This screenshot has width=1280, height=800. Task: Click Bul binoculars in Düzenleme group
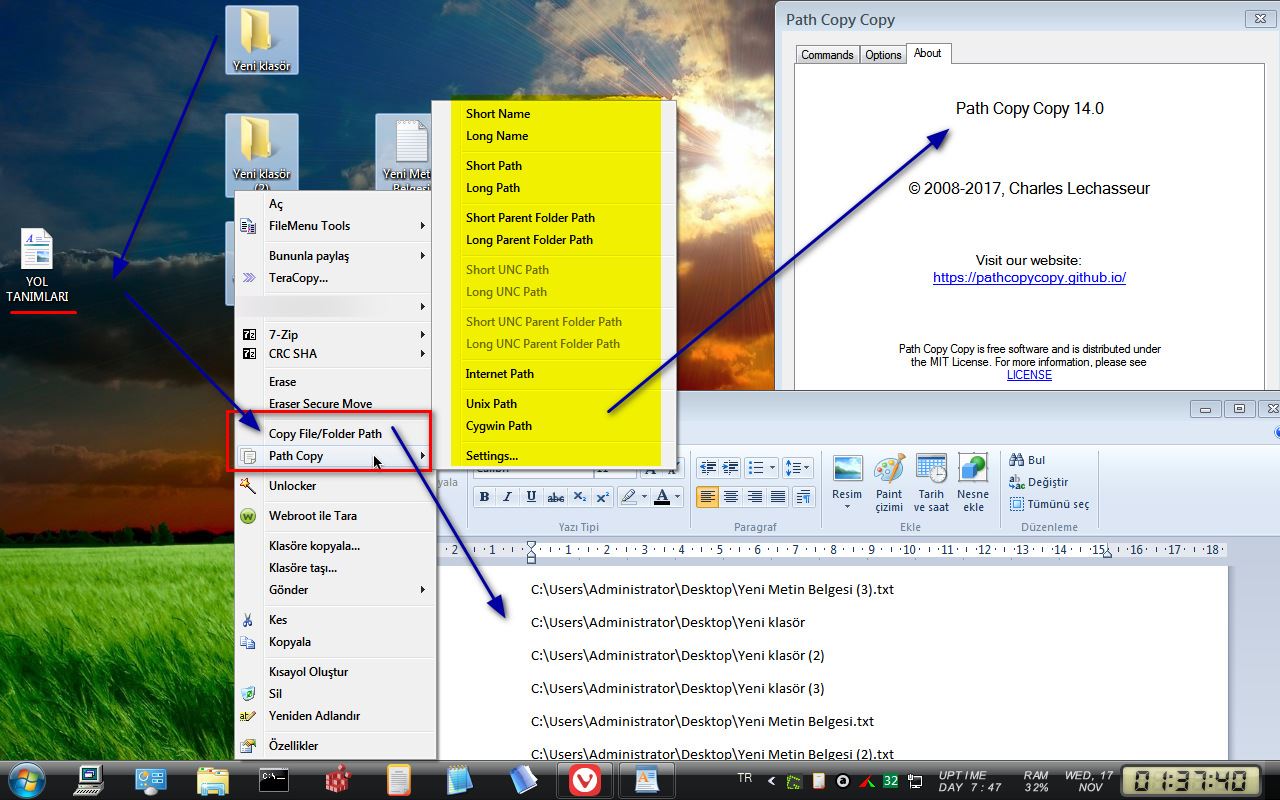click(x=1027, y=460)
